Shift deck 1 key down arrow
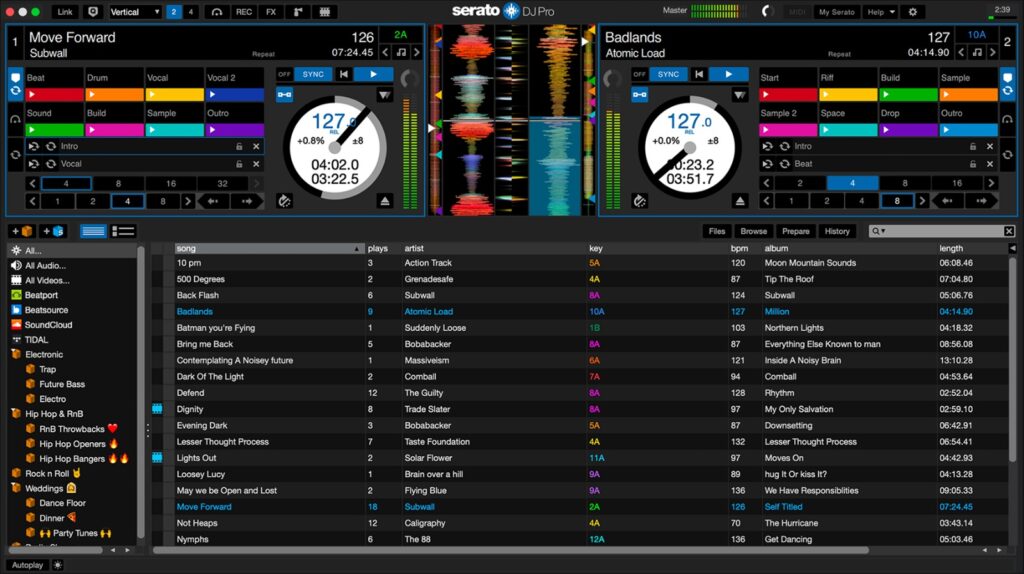The height and width of the screenshot is (574, 1024). pos(385,52)
